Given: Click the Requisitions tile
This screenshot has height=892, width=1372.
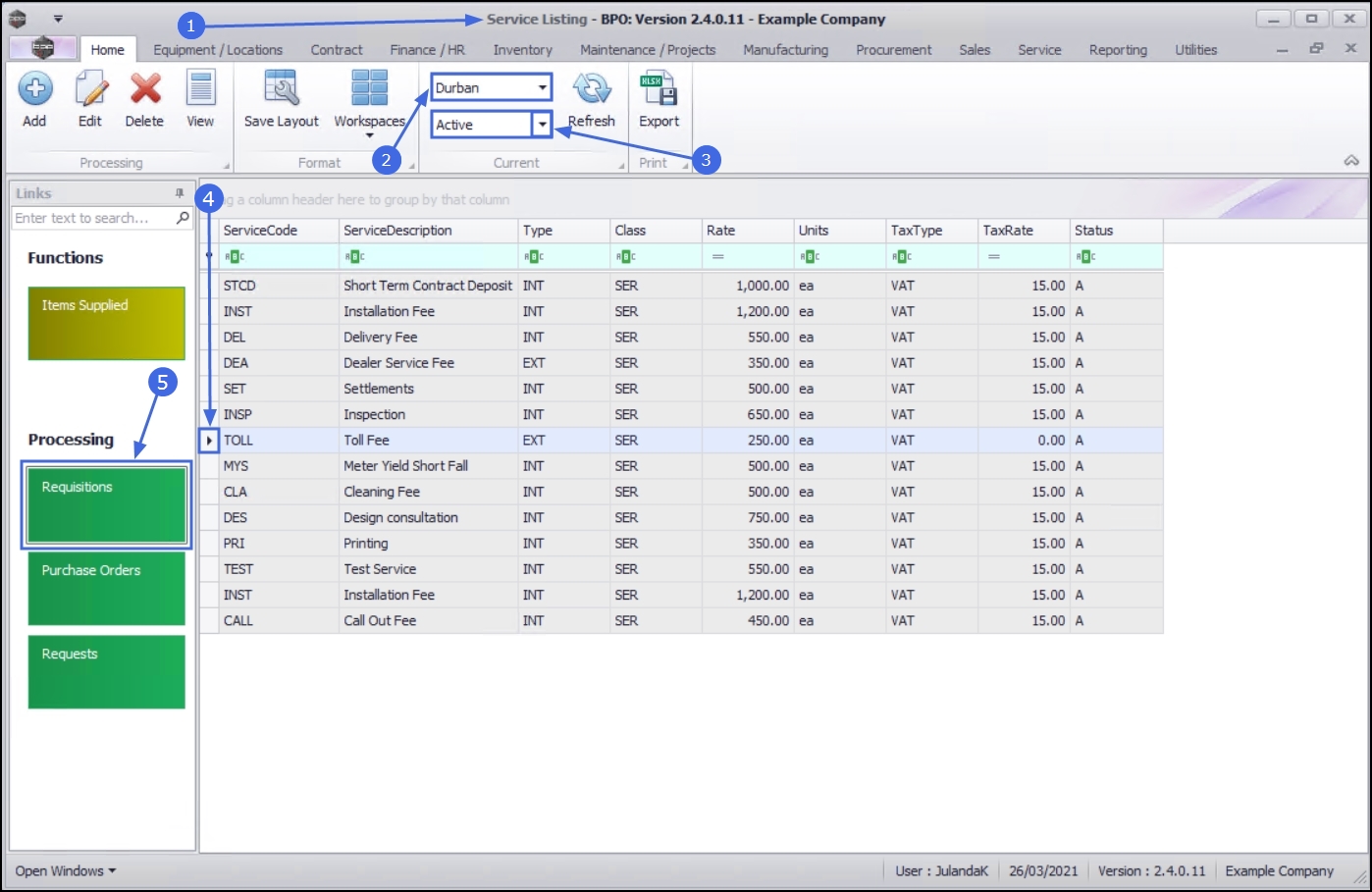Looking at the screenshot, I should tap(107, 505).
